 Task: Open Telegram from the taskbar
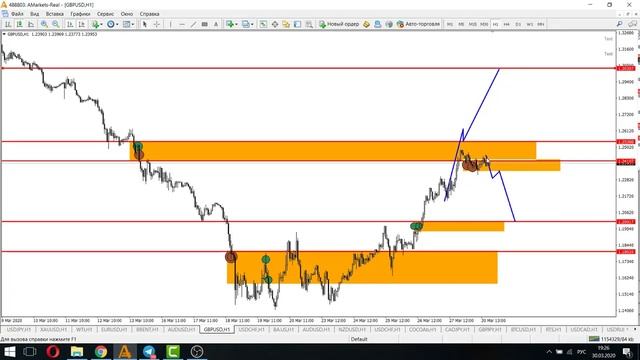pos(149,351)
